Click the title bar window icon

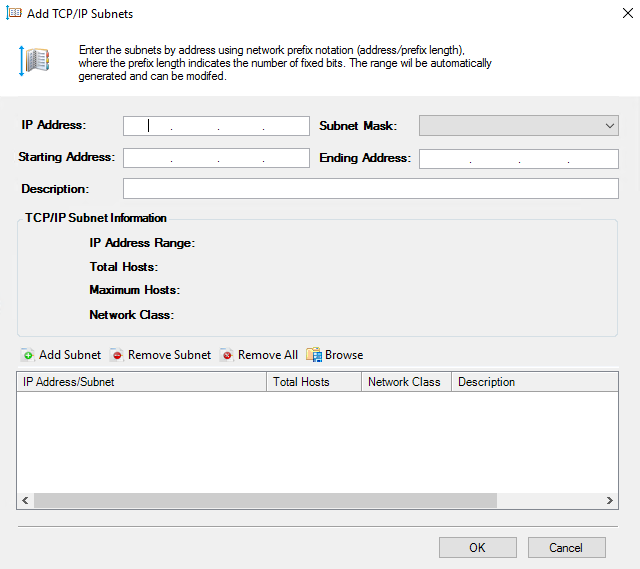coord(14,14)
